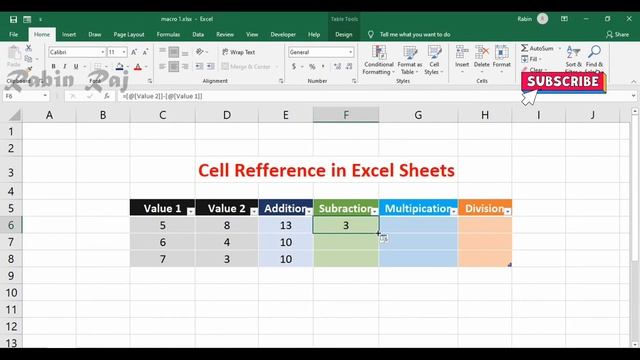Click Increase Font Size icon

134,52
